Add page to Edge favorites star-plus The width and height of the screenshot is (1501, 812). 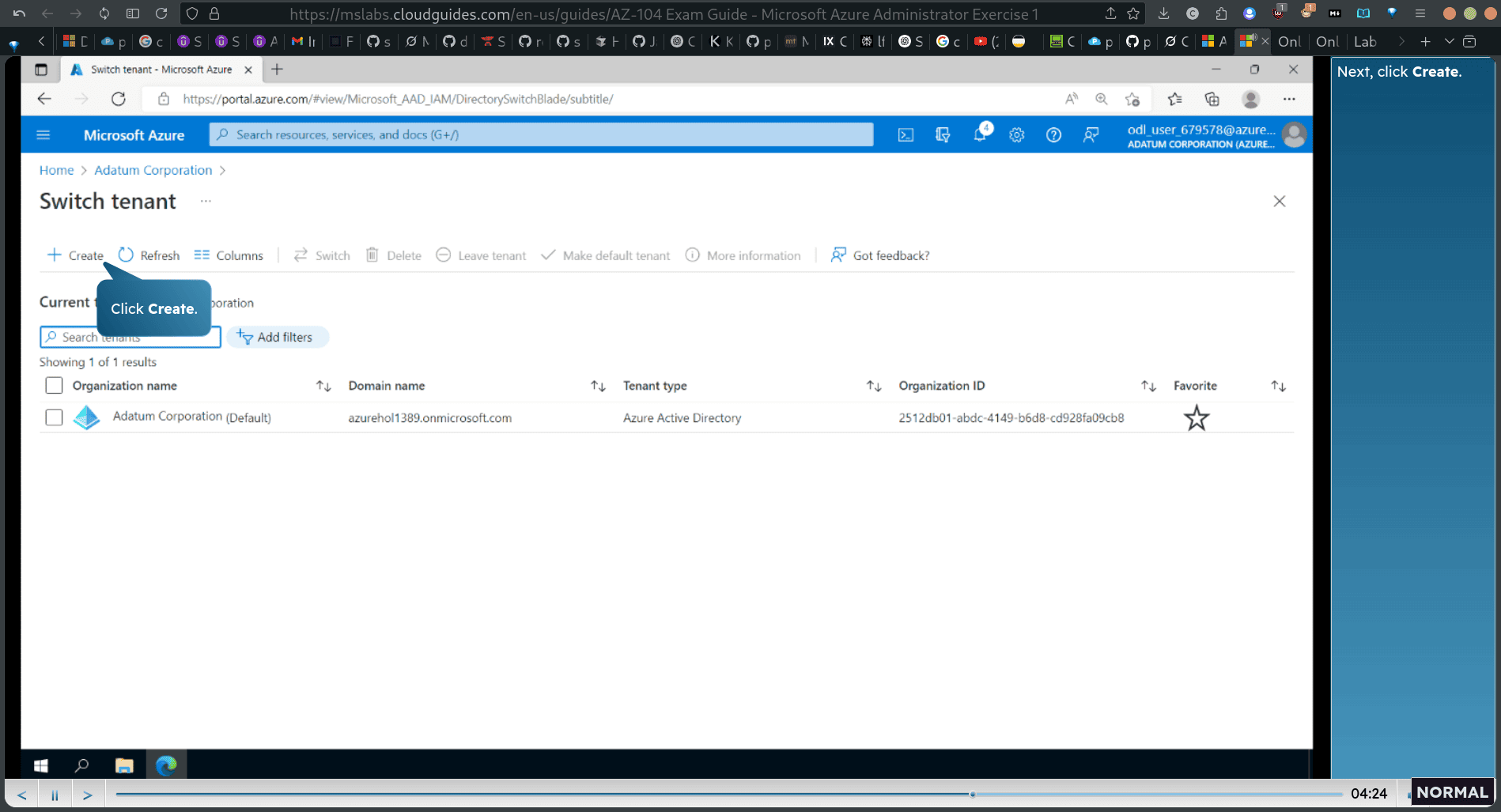1132,99
